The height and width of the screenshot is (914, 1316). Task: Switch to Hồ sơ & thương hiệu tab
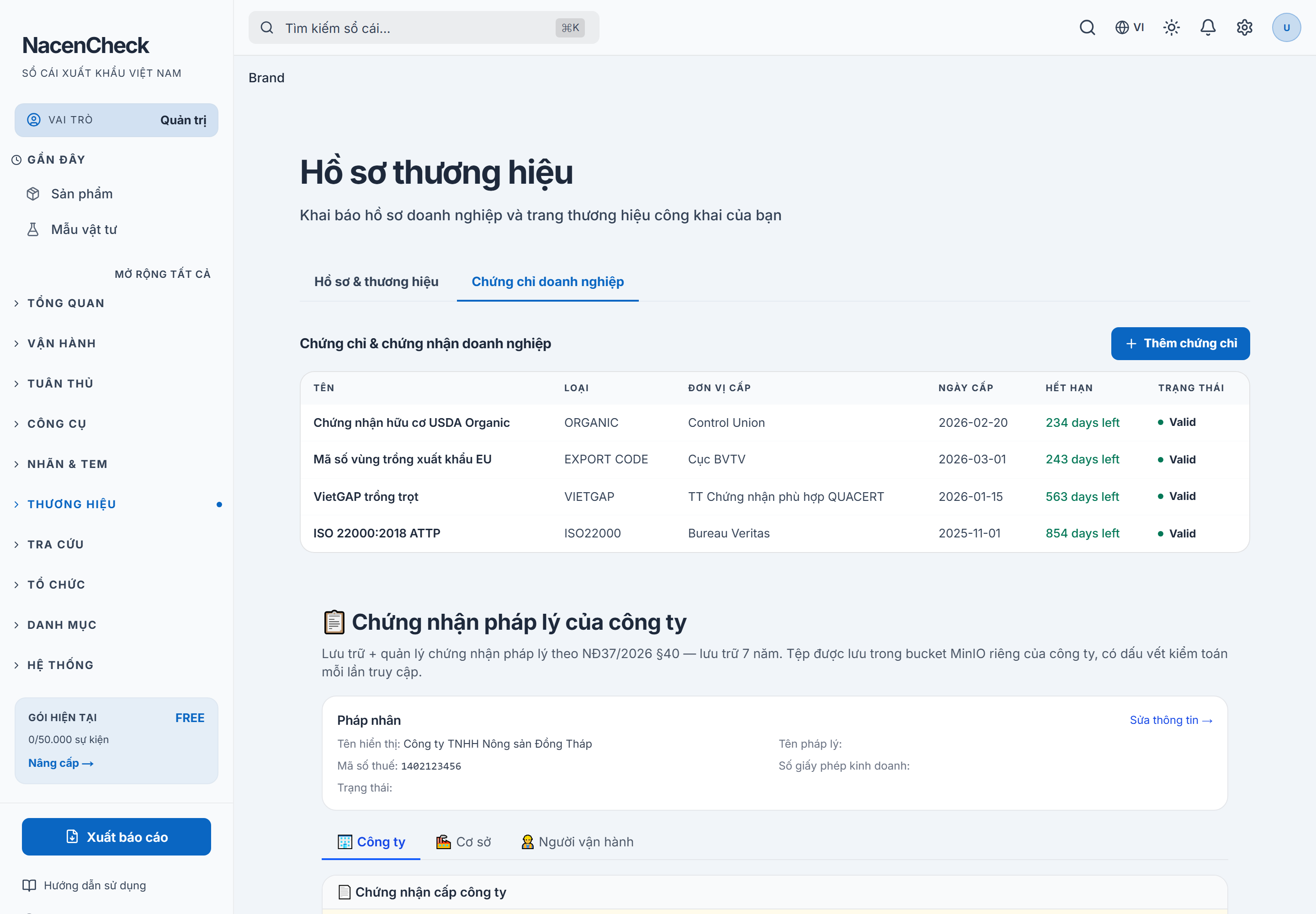(x=376, y=282)
